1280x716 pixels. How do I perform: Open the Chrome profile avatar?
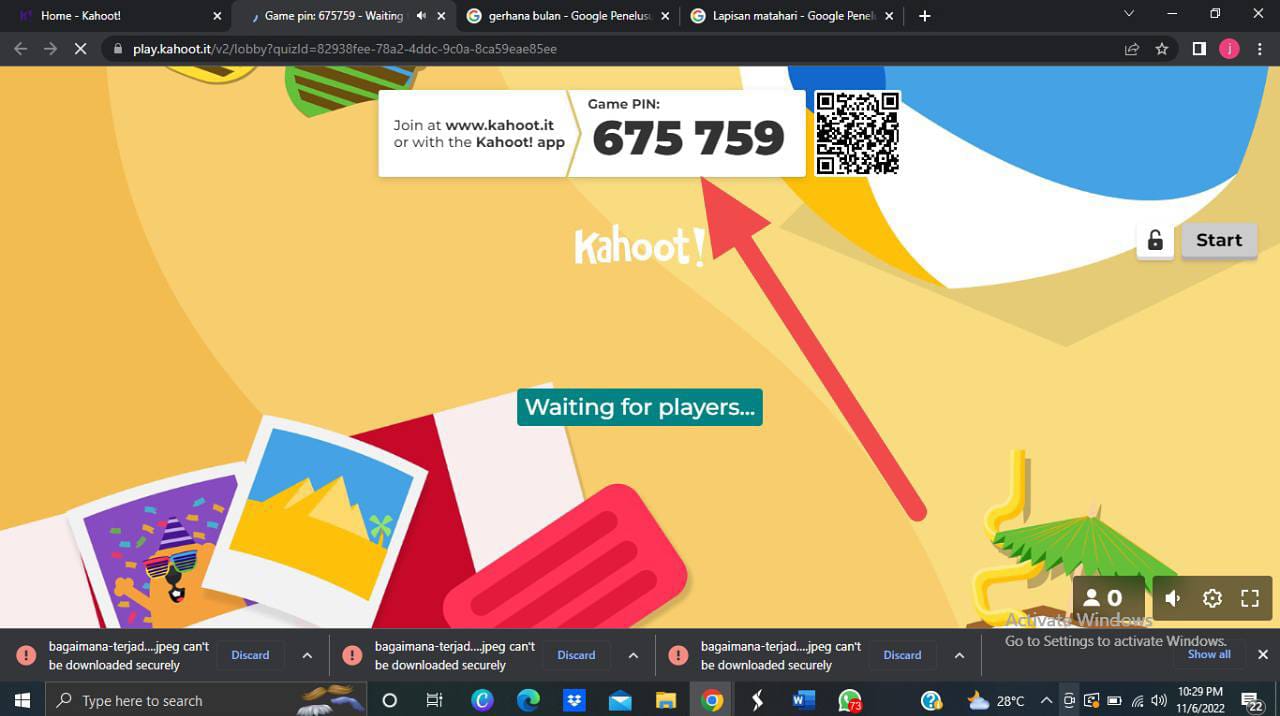click(x=1229, y=48)
